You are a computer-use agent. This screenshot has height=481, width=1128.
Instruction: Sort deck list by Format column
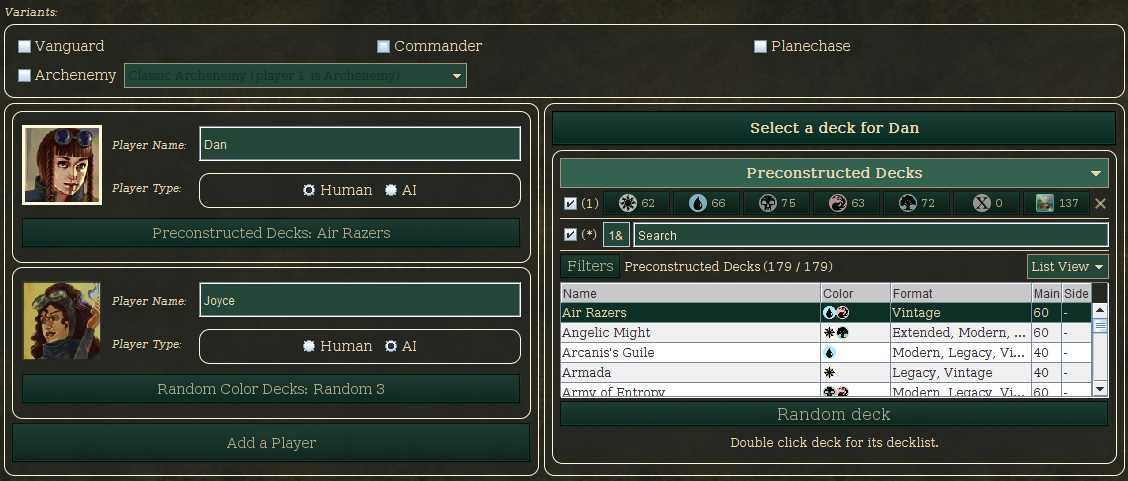(x=960, y=293)
